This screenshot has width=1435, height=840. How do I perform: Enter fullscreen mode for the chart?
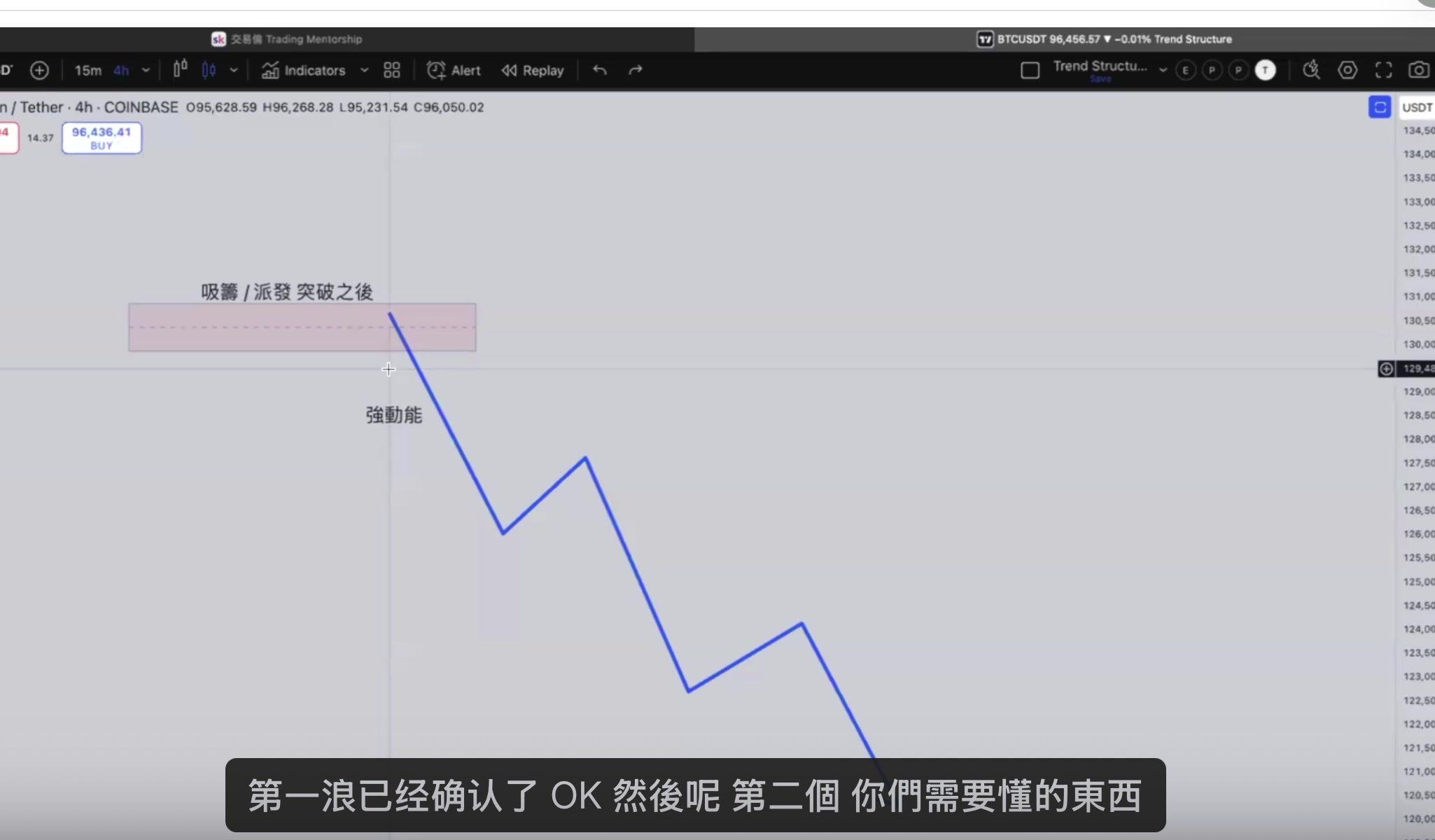(x=1383, y=70)
